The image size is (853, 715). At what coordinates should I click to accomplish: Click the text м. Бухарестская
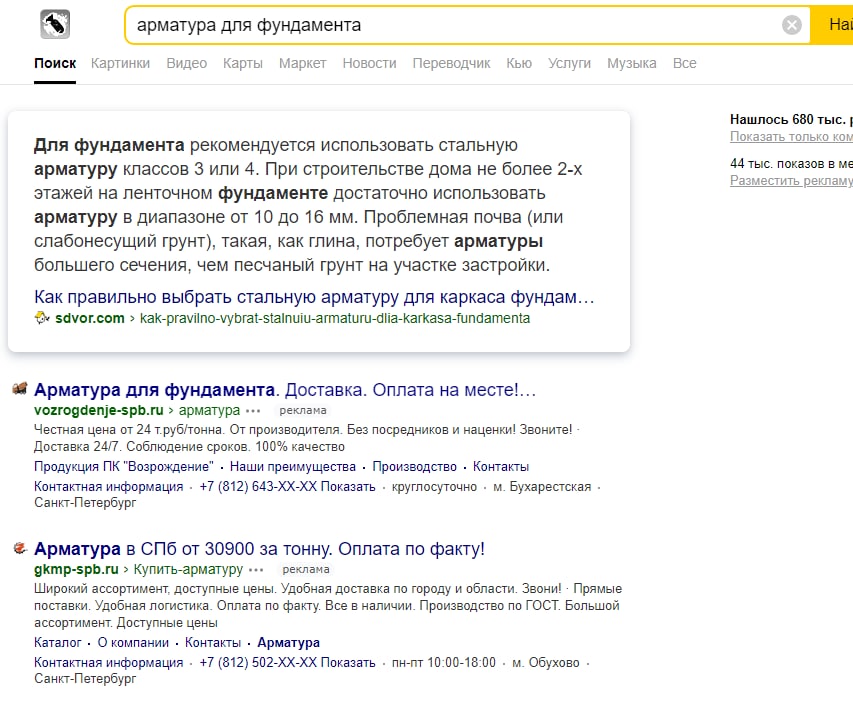click(x=542, y=486)
